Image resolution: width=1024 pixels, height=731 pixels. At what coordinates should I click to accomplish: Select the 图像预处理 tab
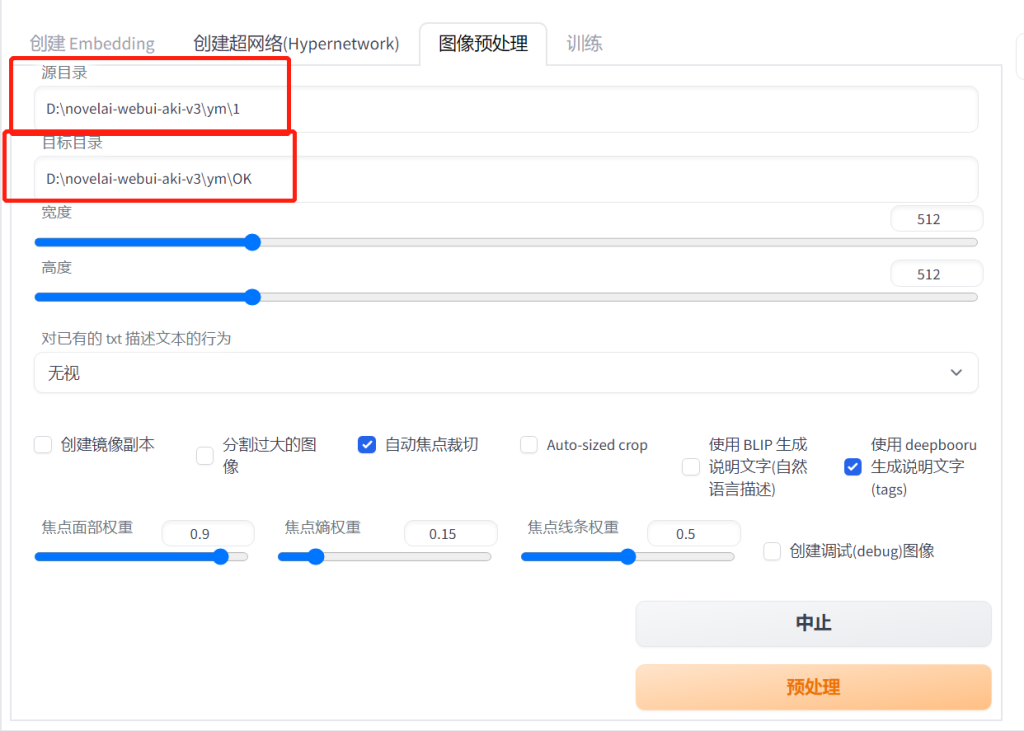pos(483,44)
